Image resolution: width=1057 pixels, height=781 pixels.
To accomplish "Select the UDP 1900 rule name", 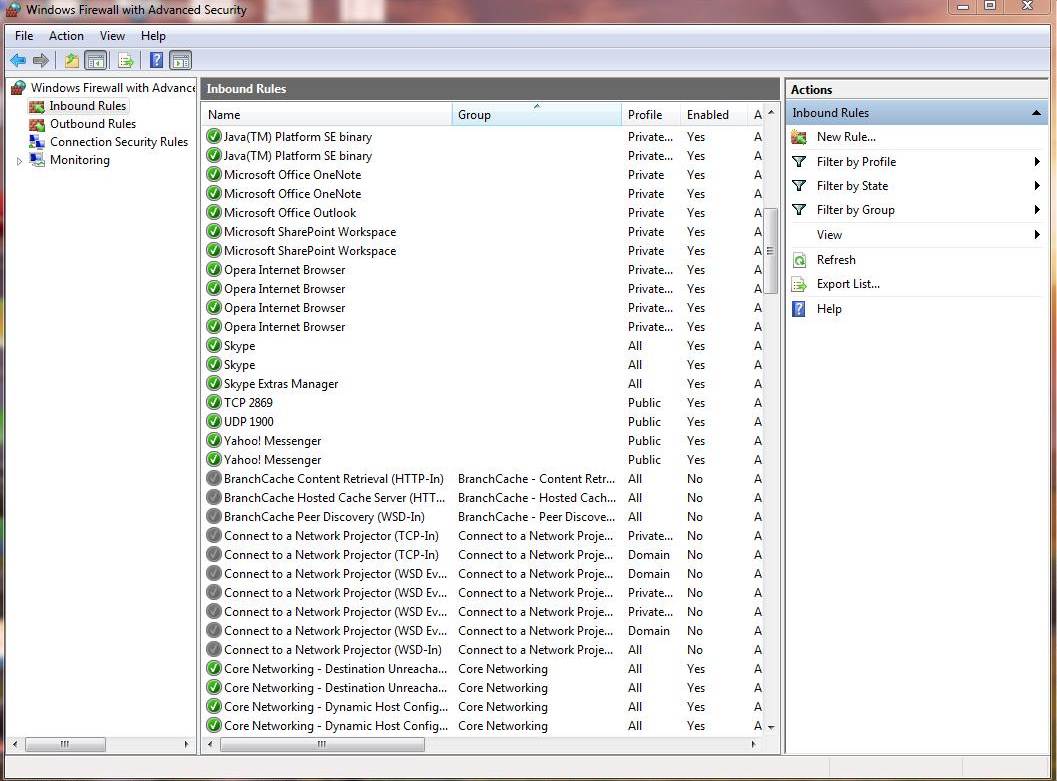I will coord(249,421).
